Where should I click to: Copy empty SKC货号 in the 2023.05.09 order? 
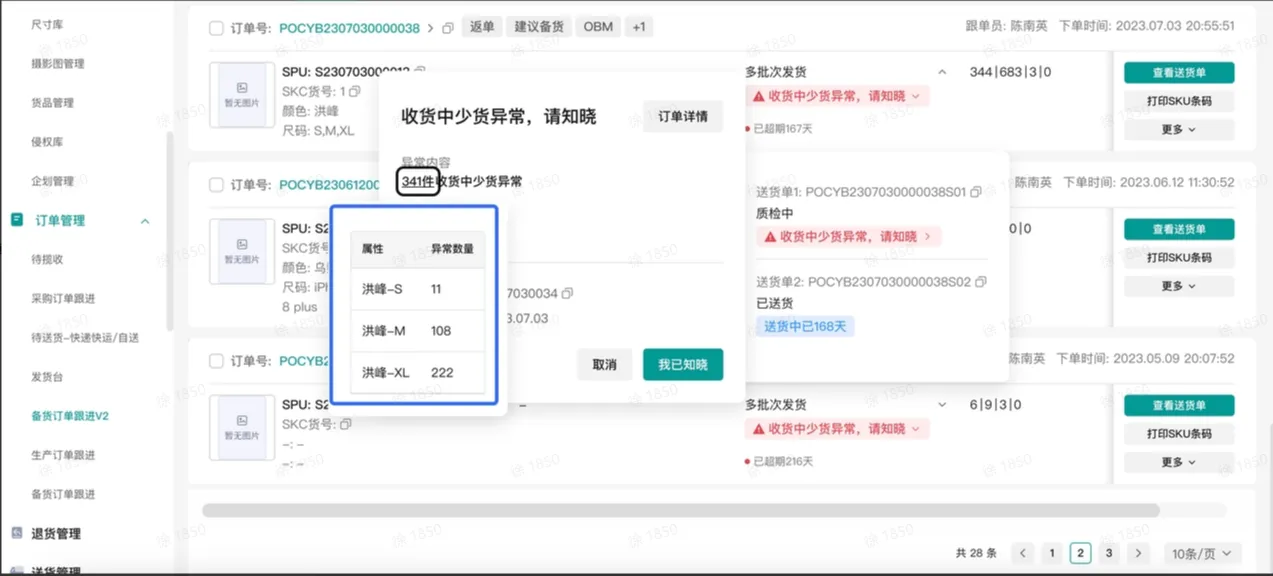tap(346, 425)
